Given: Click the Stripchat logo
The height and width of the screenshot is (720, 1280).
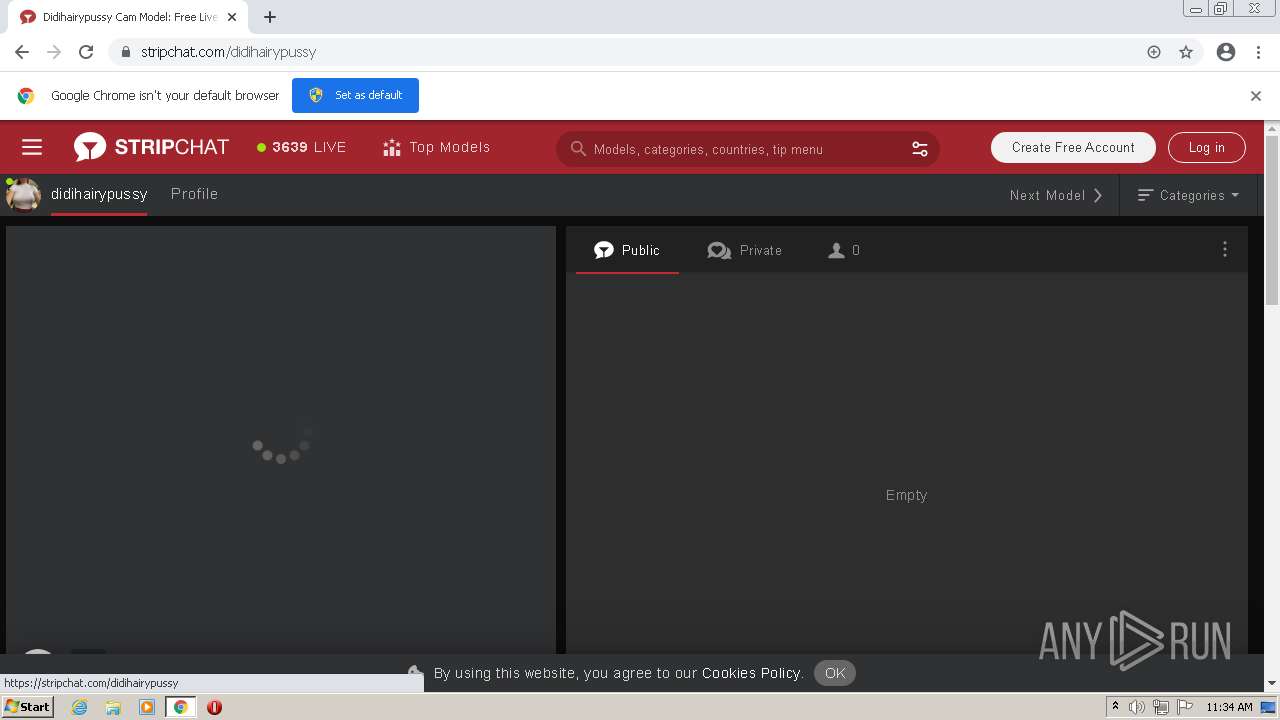Looking at the screenshot, I should (151, 147).
